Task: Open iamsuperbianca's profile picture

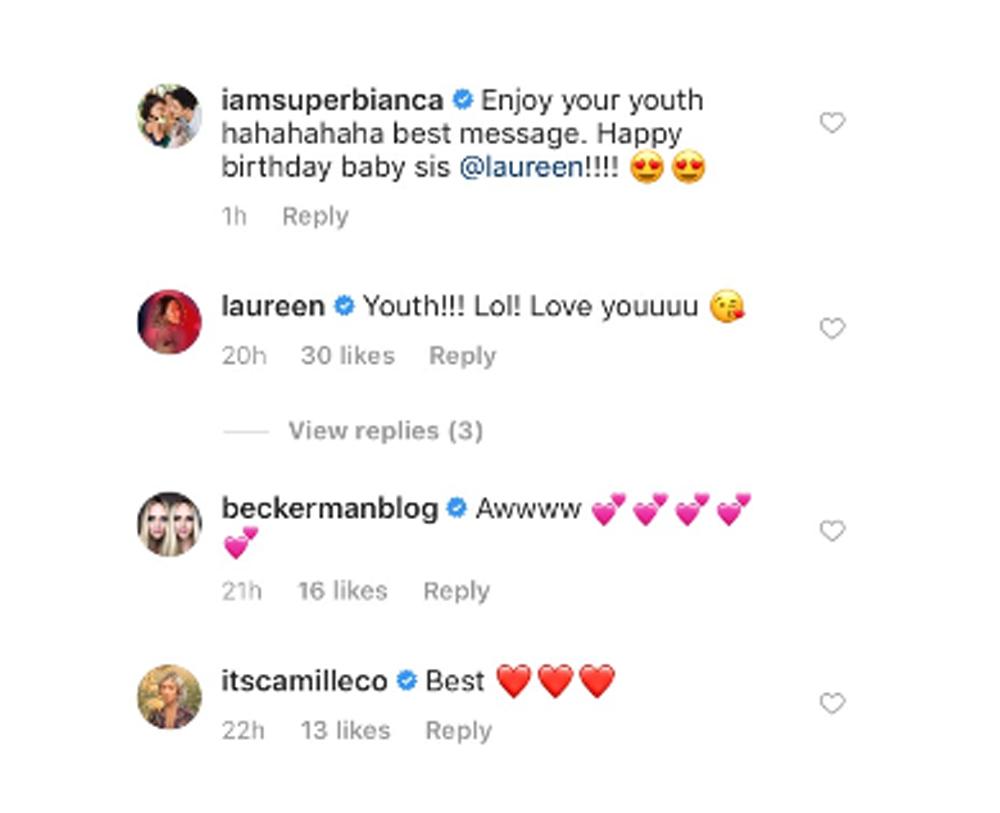Action: click(x=169, y=116)
